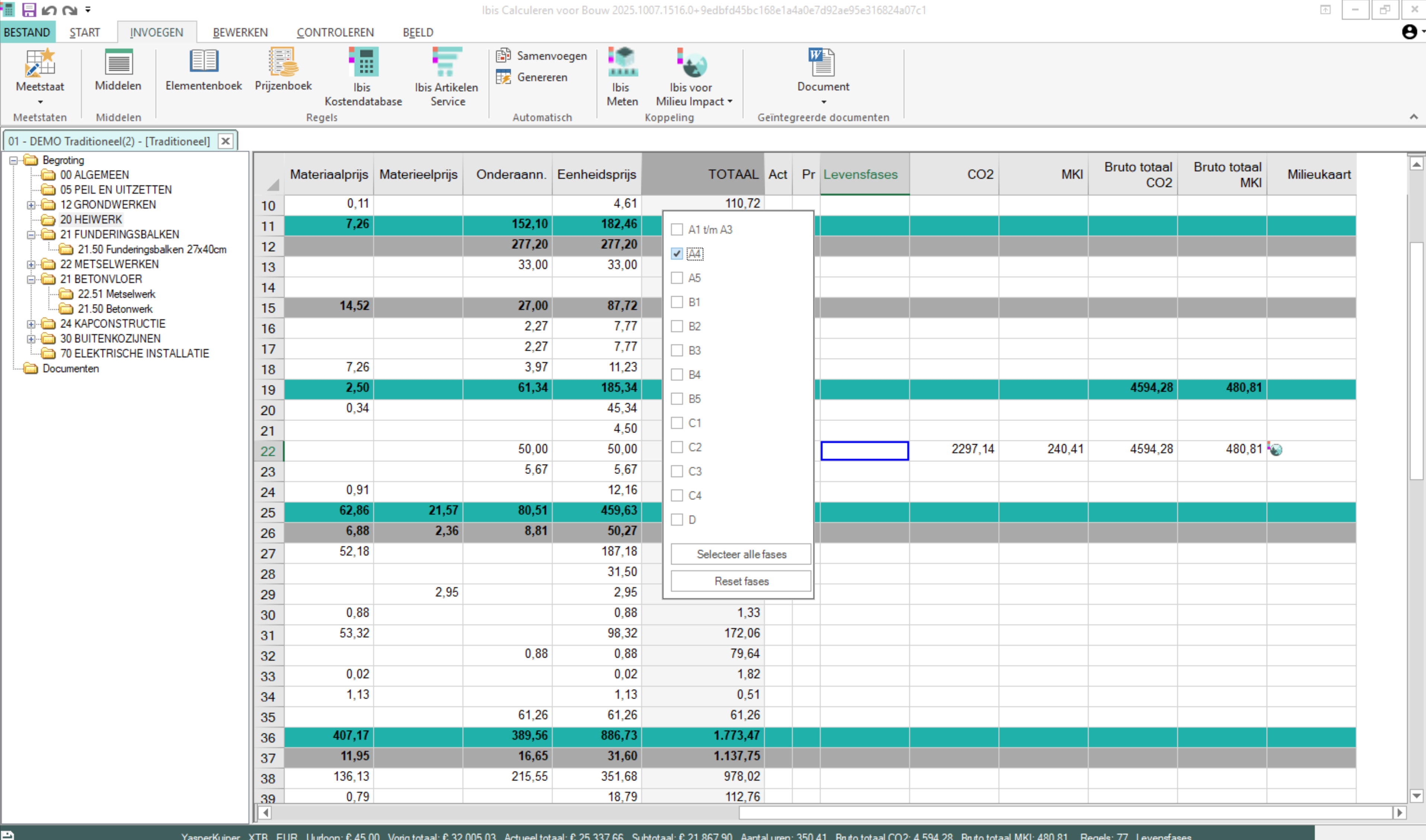The image size is (1426, 840).
Task: Open Ibis Artikelen Service
Action: pyautogui.click(x=447, y=63)
